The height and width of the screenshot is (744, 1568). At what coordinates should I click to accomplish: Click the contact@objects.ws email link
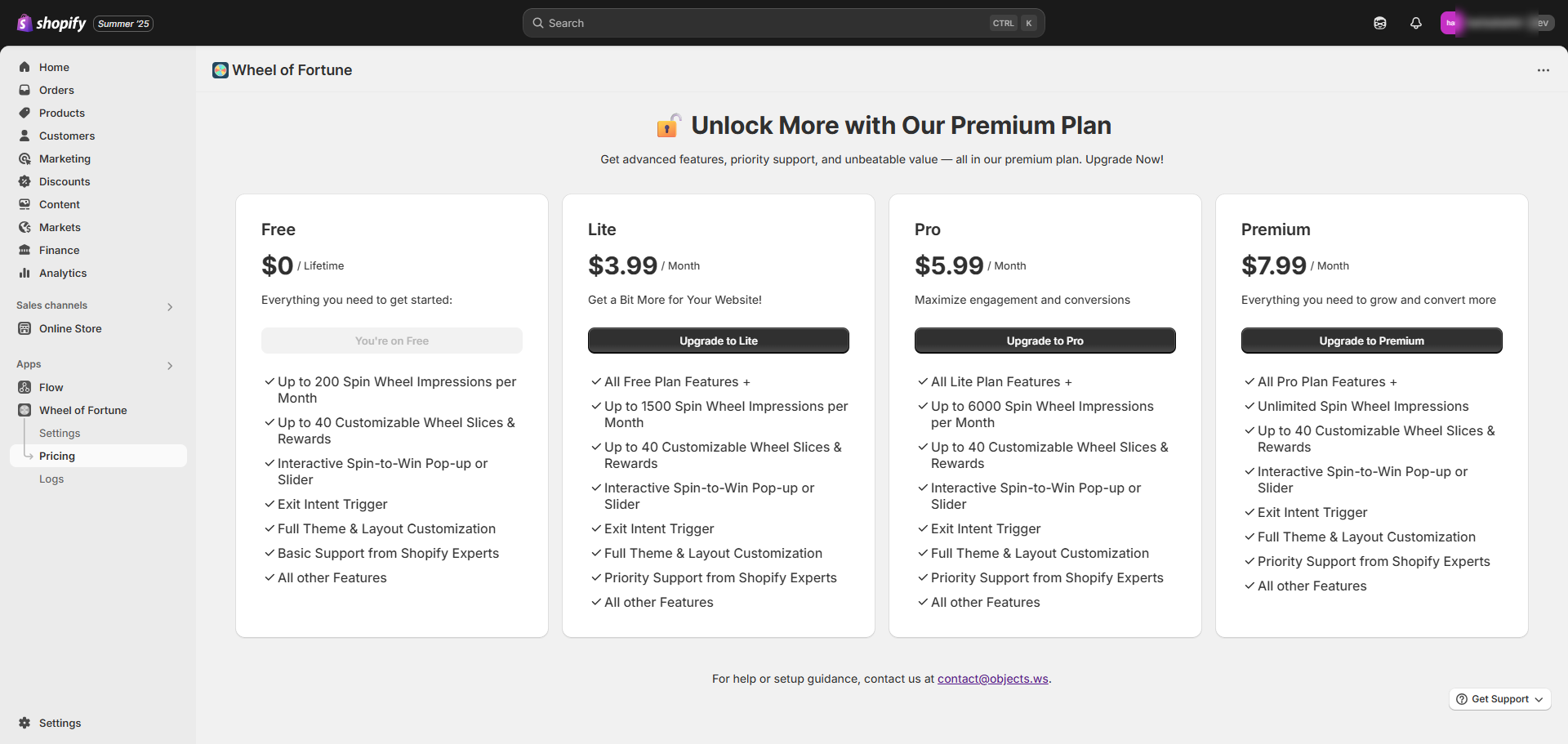(993, 679)
